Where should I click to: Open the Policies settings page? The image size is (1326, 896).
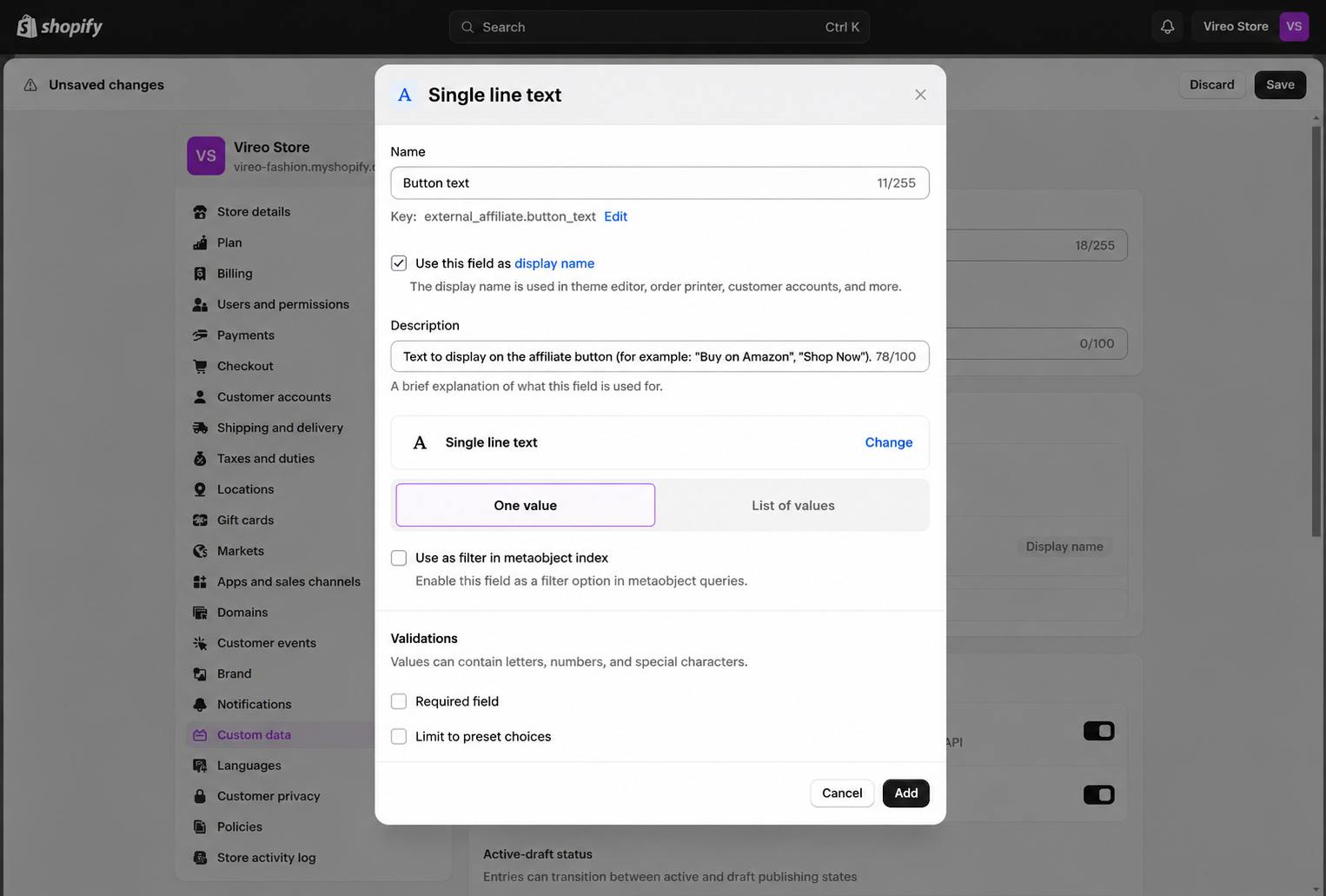click(240, 827)
